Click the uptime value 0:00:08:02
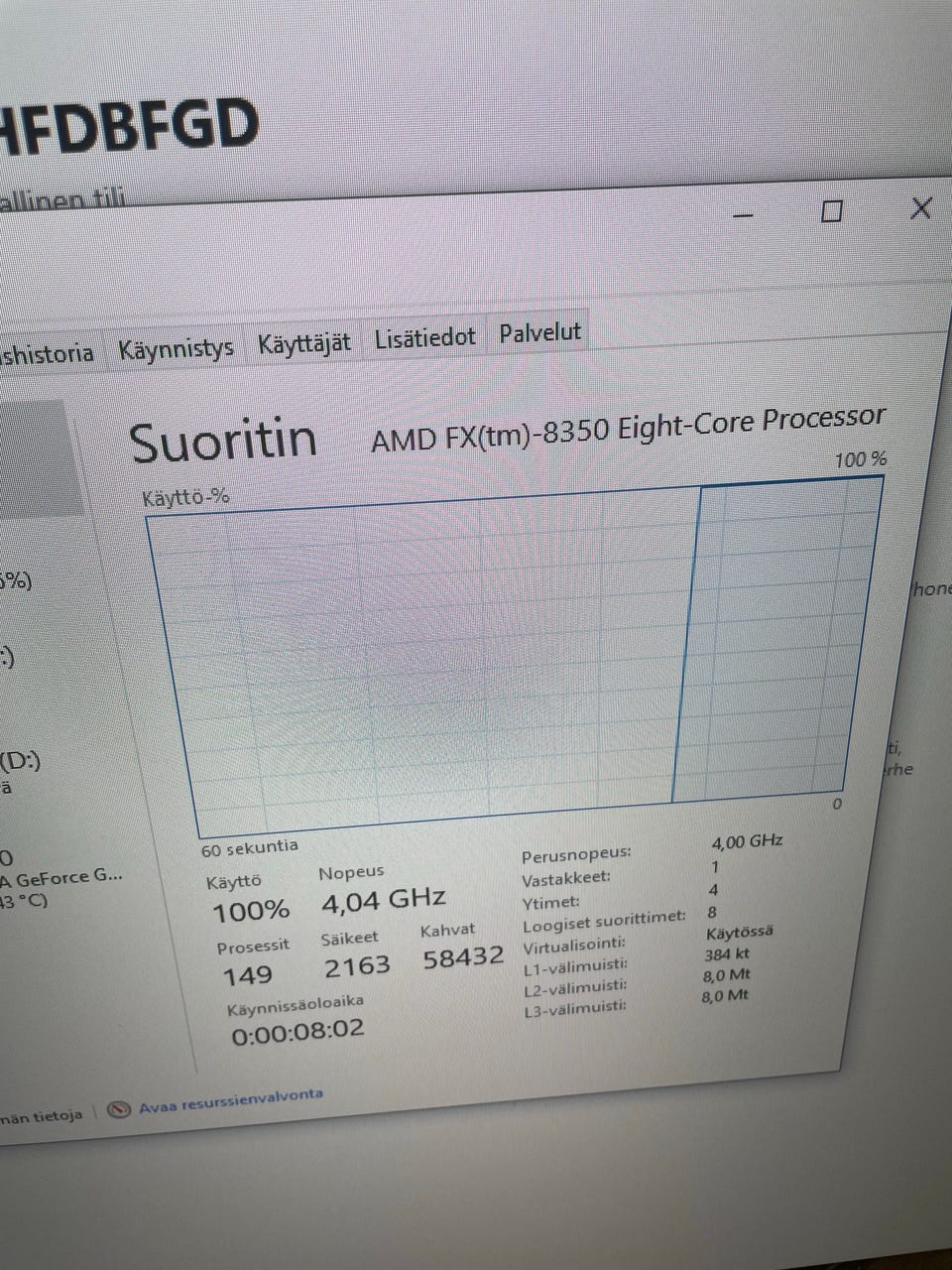 [x=297, y=1032]
